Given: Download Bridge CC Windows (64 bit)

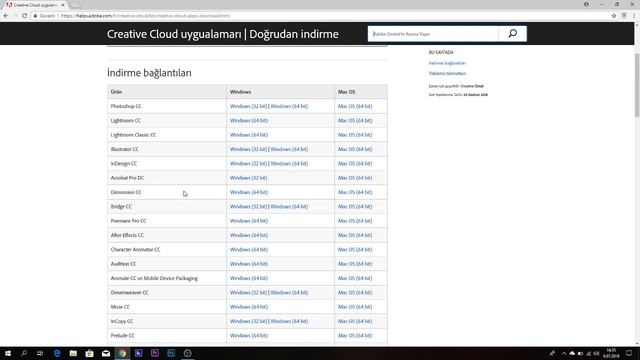Looking at the screenshot, I should (x=289, y=207).
